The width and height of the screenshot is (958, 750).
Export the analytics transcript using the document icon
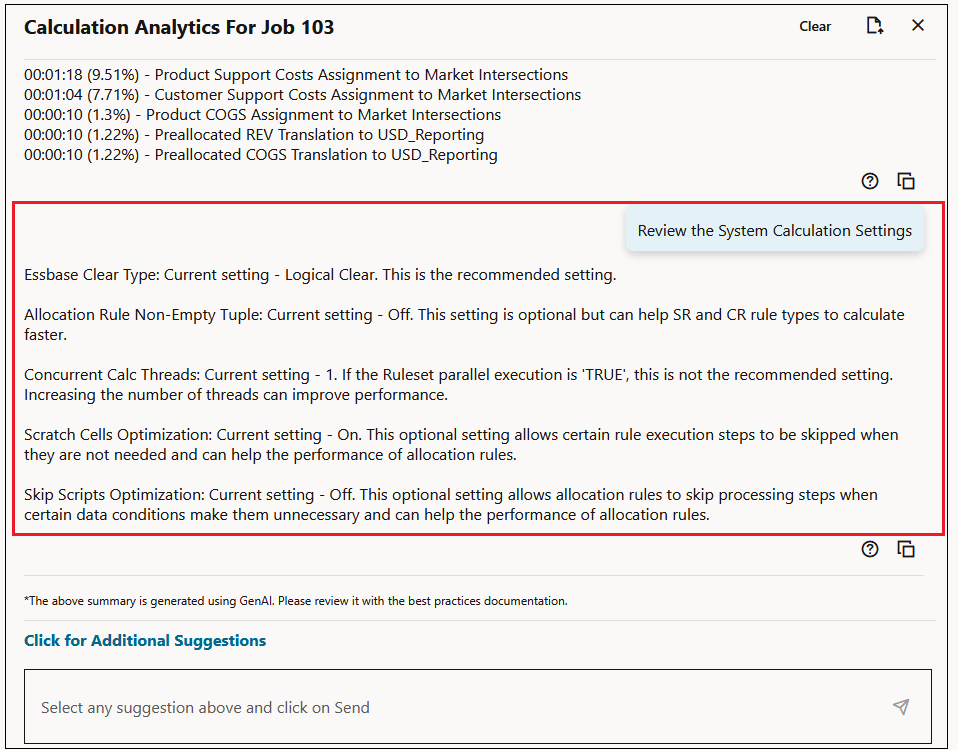pos(874,25)
